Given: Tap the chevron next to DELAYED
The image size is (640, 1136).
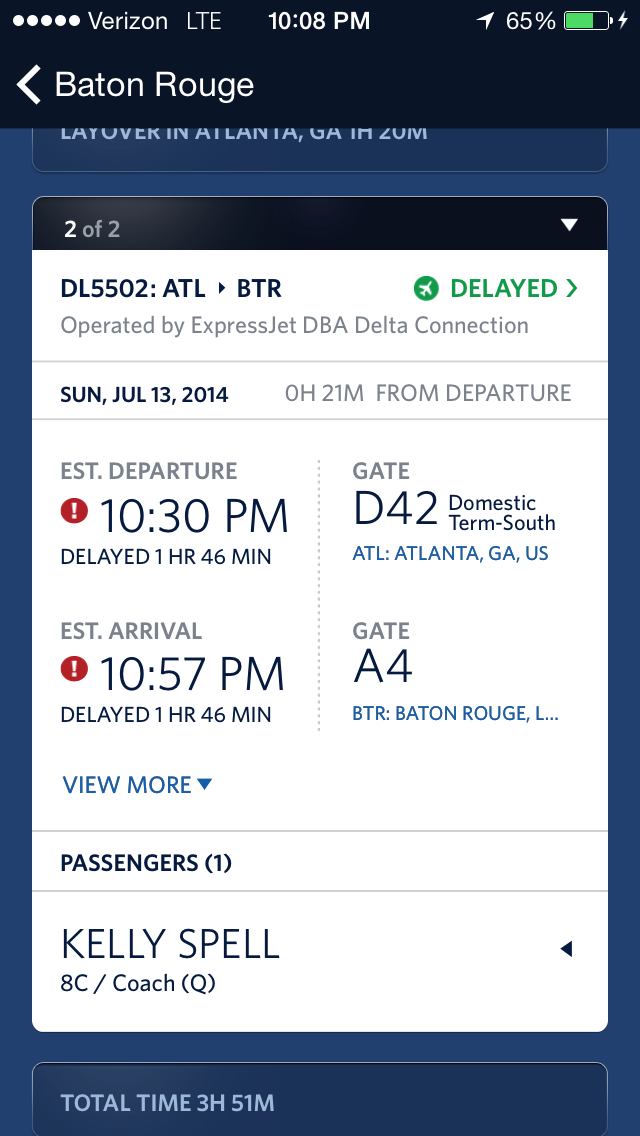Looking at the screenshot, I should pyautogui.click(x=572, y=289).
